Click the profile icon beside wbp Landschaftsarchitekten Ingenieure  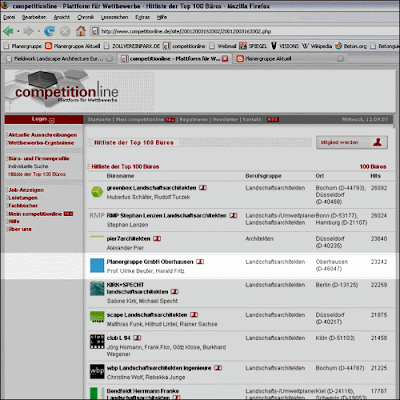pos(218,368)
